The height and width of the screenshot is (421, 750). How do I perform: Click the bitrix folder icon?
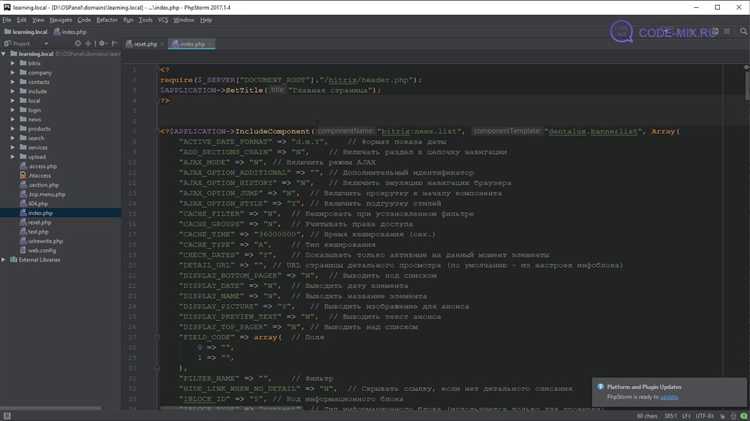click(23, 63)
